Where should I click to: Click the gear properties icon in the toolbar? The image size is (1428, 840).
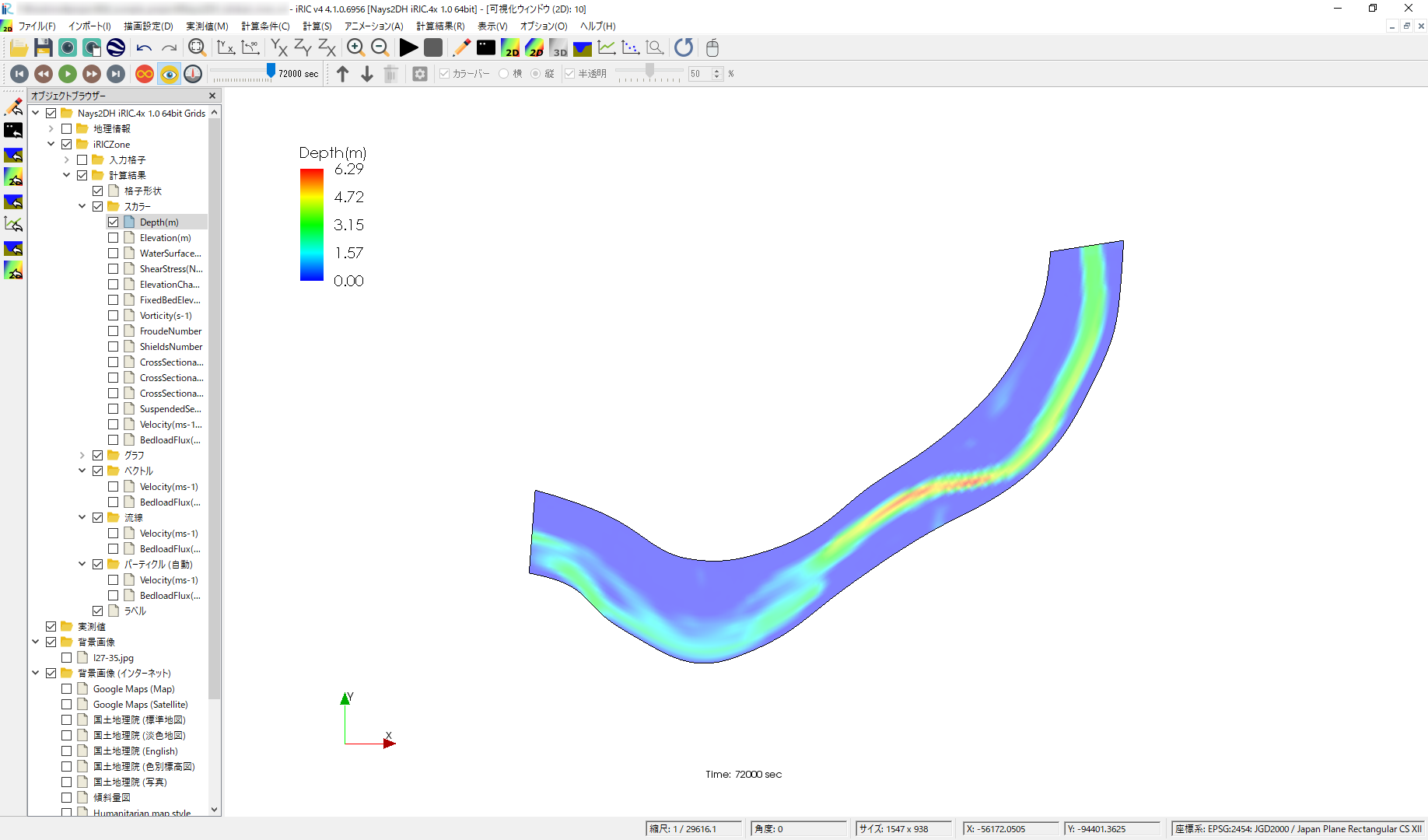(420, 74)
